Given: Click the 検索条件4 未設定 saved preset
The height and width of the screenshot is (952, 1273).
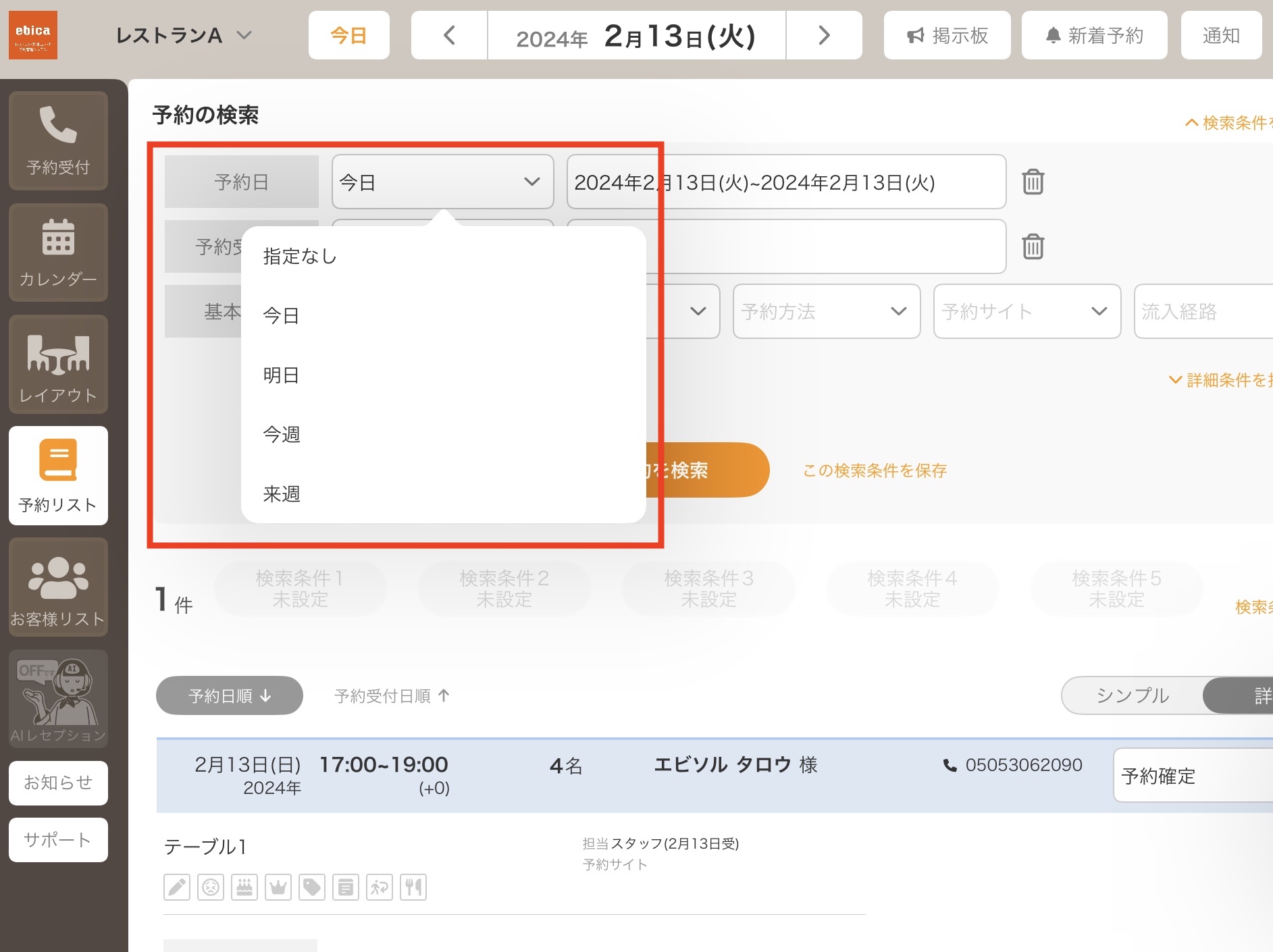Looking at the screenshot, I should [x=912, y=589].
